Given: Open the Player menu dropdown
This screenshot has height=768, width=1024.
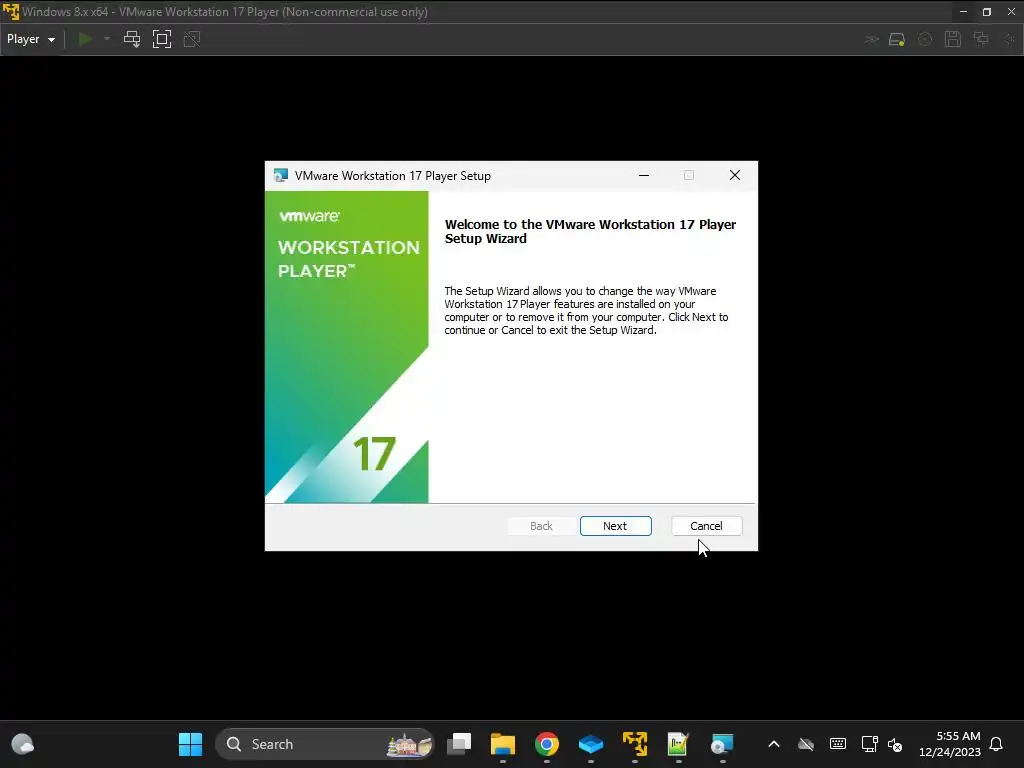Looking at the screenshot, I should click(31, 39).
